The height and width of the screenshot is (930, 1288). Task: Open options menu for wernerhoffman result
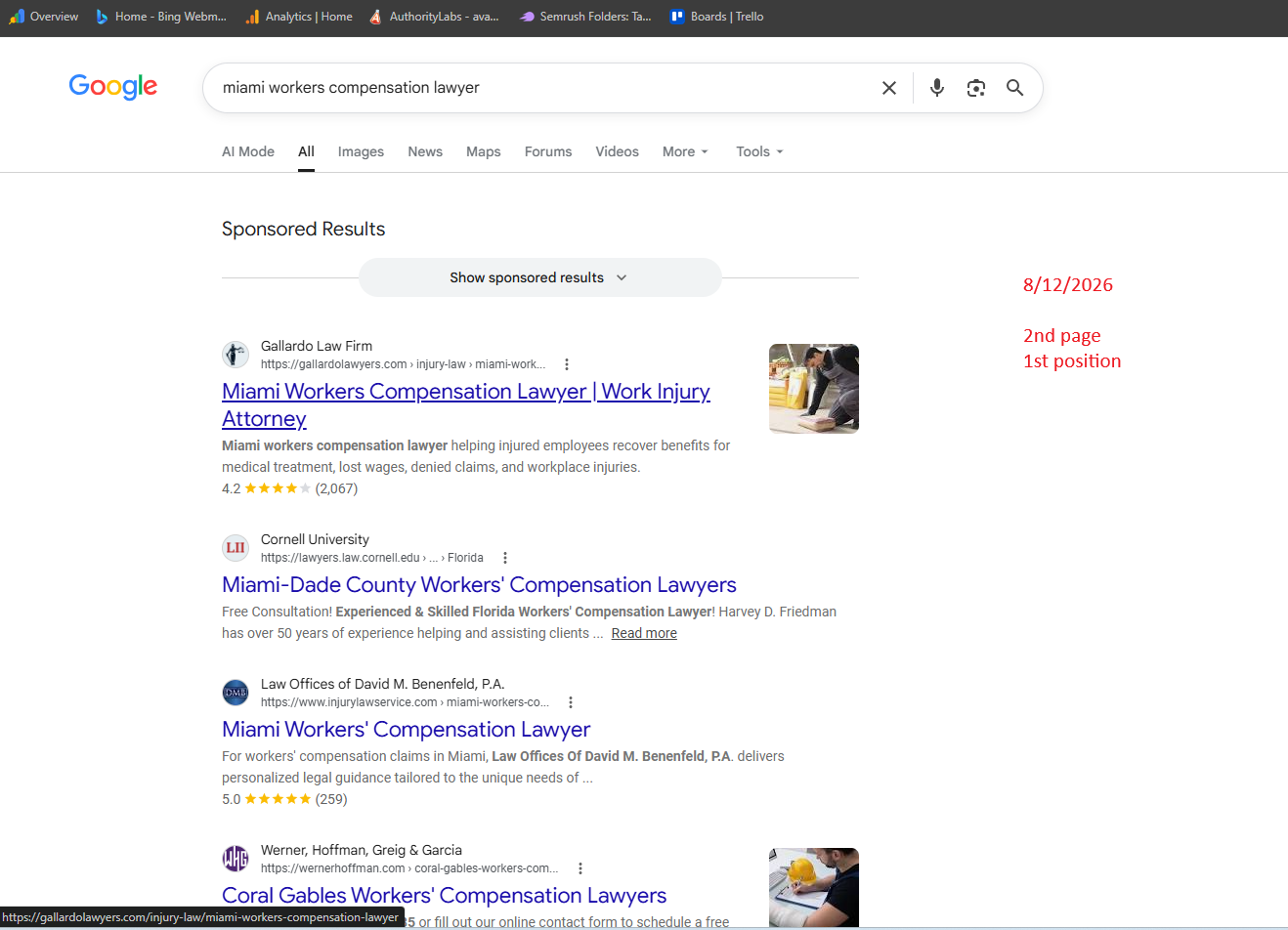pos(580,868)
